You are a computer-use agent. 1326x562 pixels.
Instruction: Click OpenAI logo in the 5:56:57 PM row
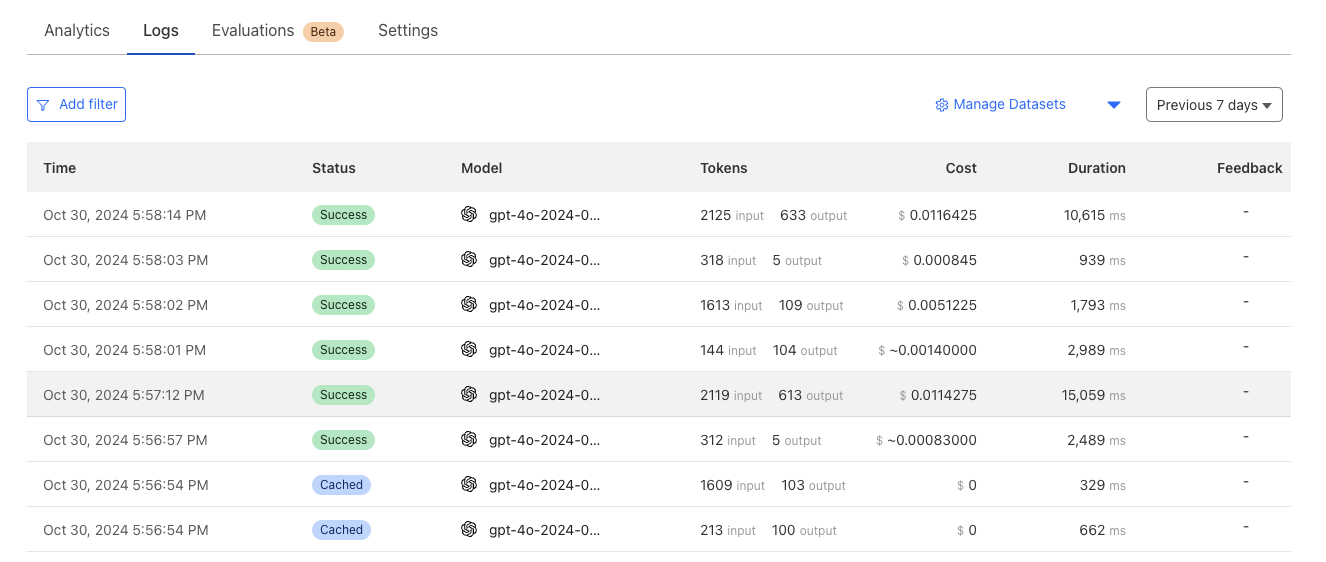[x=469, y=439]
